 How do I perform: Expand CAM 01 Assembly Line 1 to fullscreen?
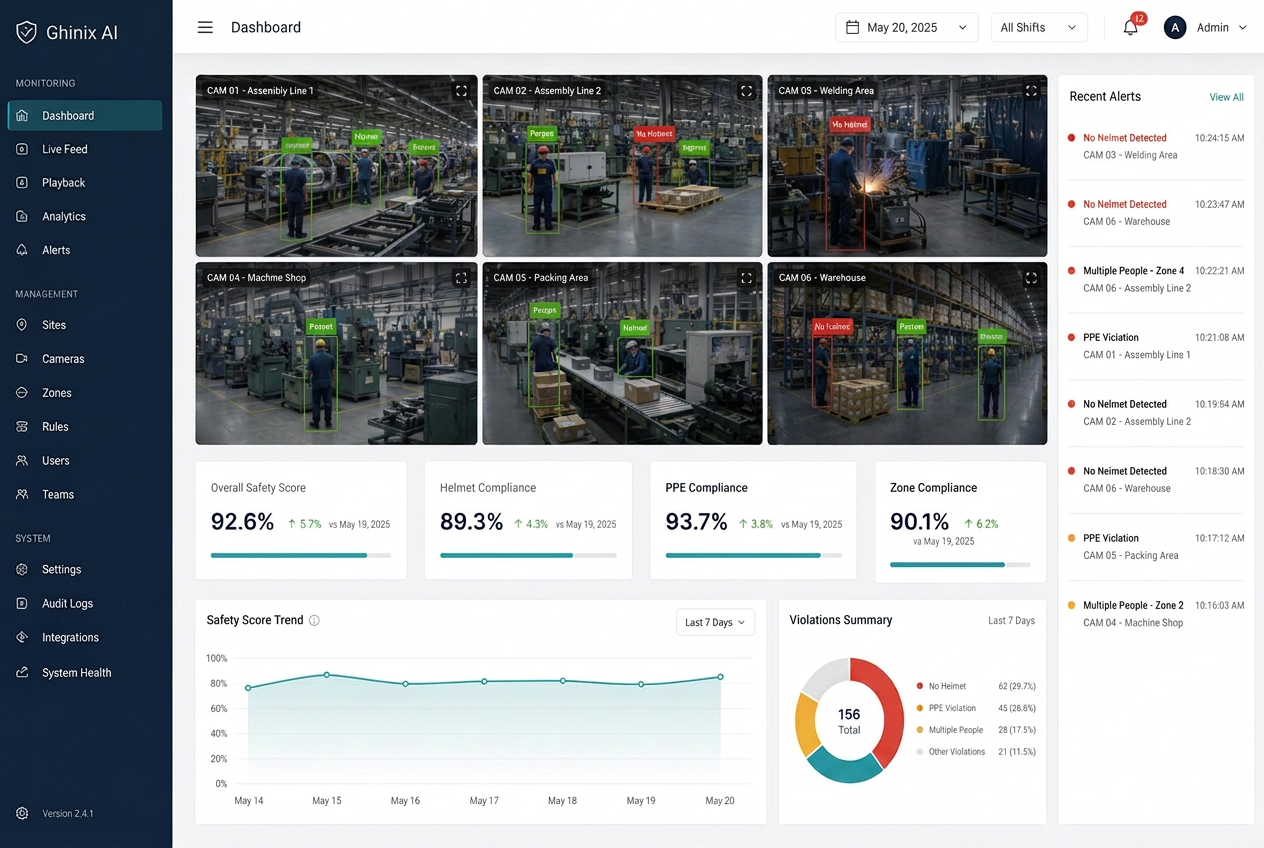pos(461,91)
